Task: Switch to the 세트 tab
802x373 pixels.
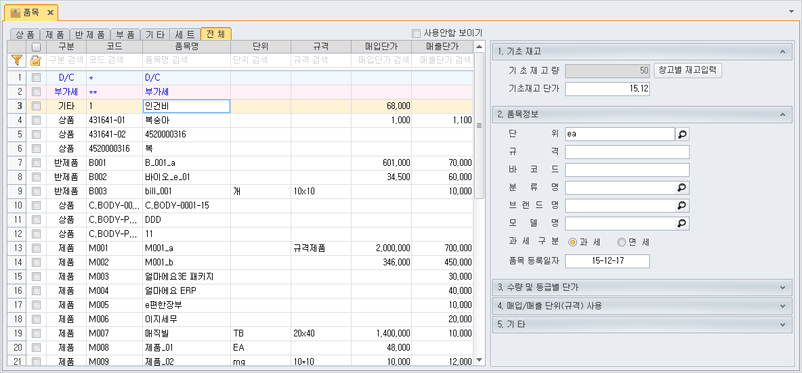Action: tap(185, 34)
